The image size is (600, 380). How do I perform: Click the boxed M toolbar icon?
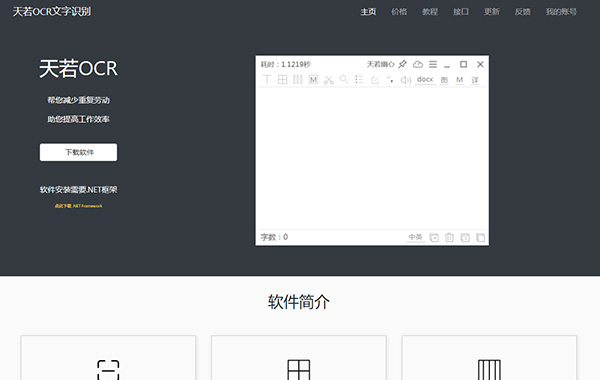click(313, 80)
